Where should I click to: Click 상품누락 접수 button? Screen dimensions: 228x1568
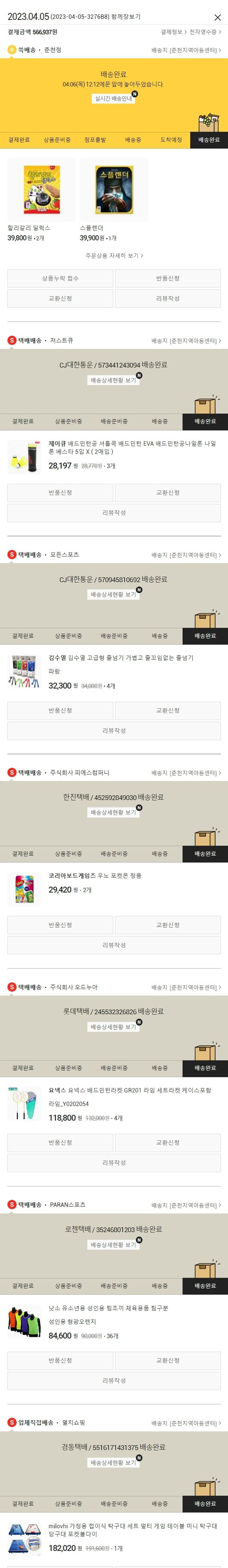click(x=60, y=278)
